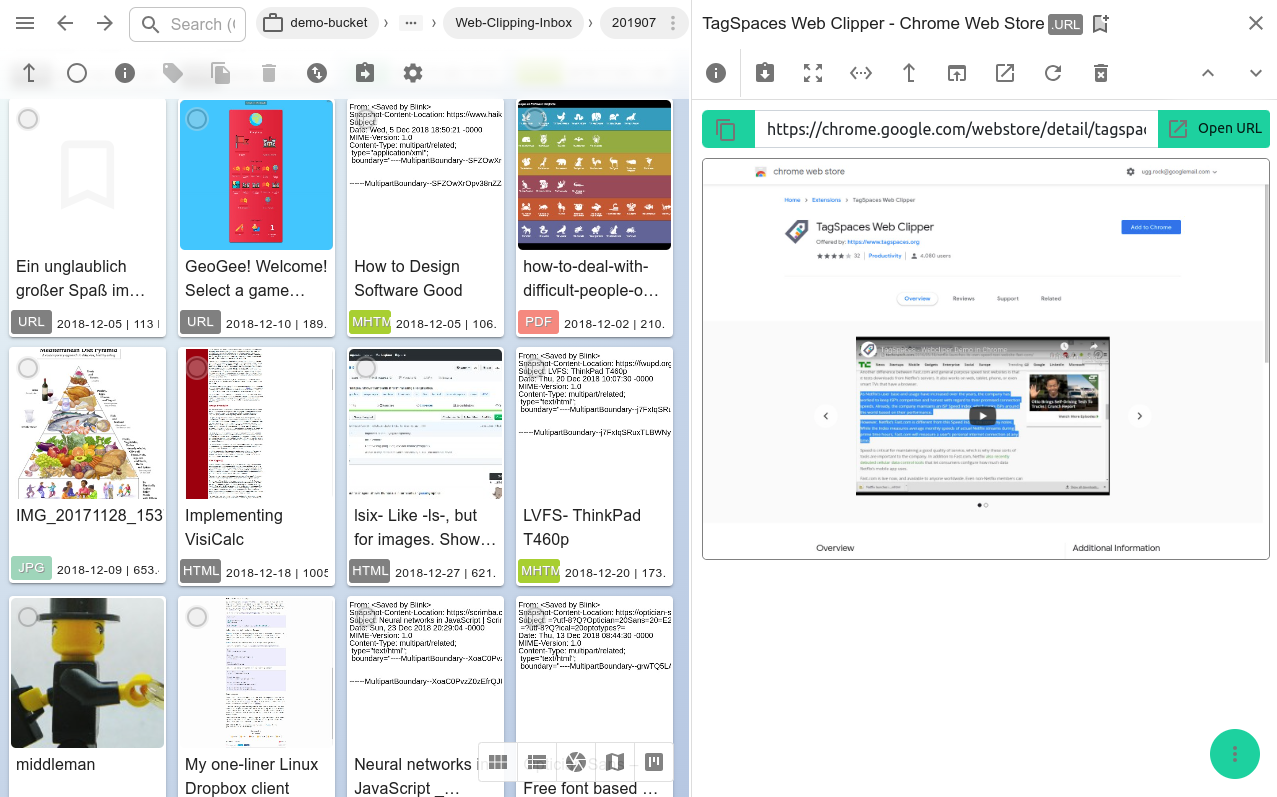Click the Open URL button
Screen dimensions: 1277x797
coord(1214,129)
